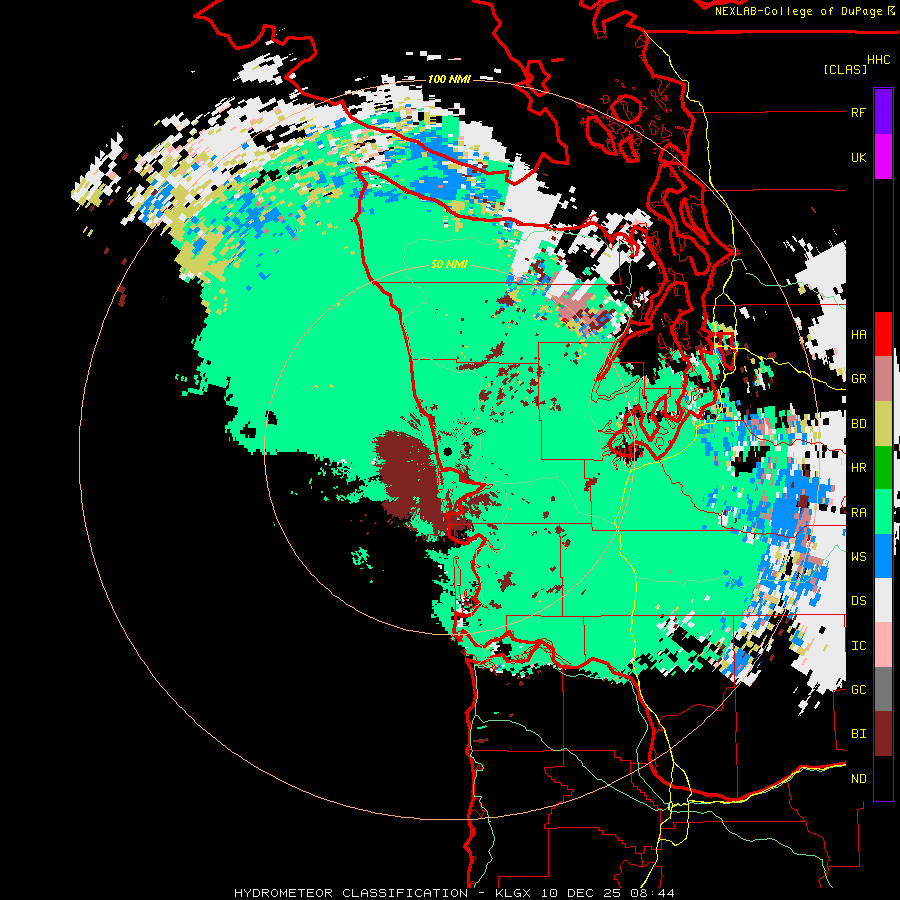Click the WS blue legend swatch
This screenshot has width=900, height=900.
(x=883, y=556)
